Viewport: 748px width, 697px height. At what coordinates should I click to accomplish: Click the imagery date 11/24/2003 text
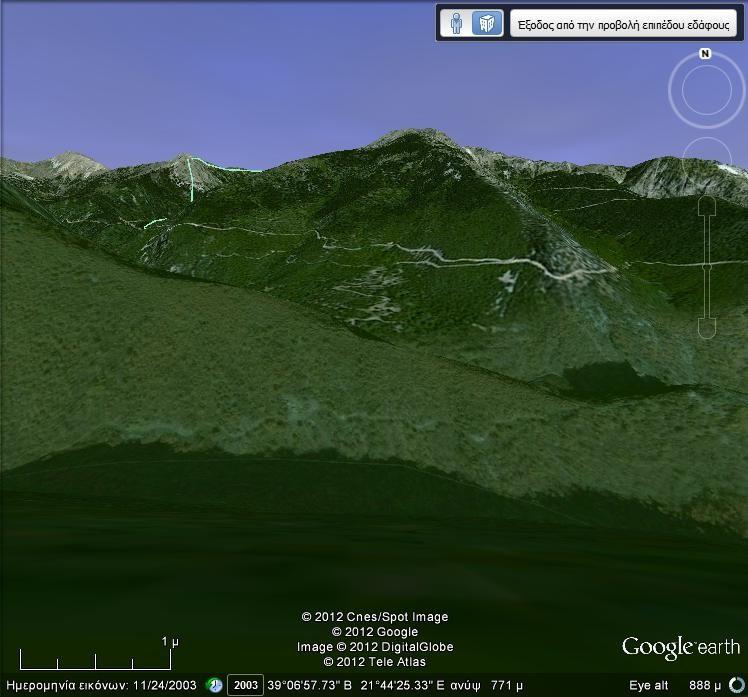click(x=165, y=686)
